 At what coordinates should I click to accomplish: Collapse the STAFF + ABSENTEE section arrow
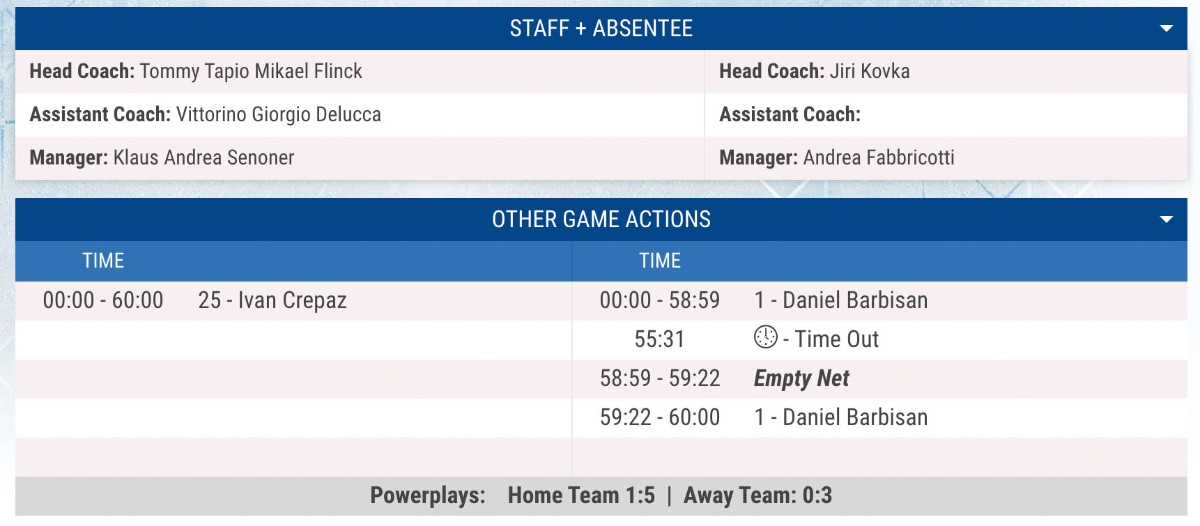pos(1166,29)
